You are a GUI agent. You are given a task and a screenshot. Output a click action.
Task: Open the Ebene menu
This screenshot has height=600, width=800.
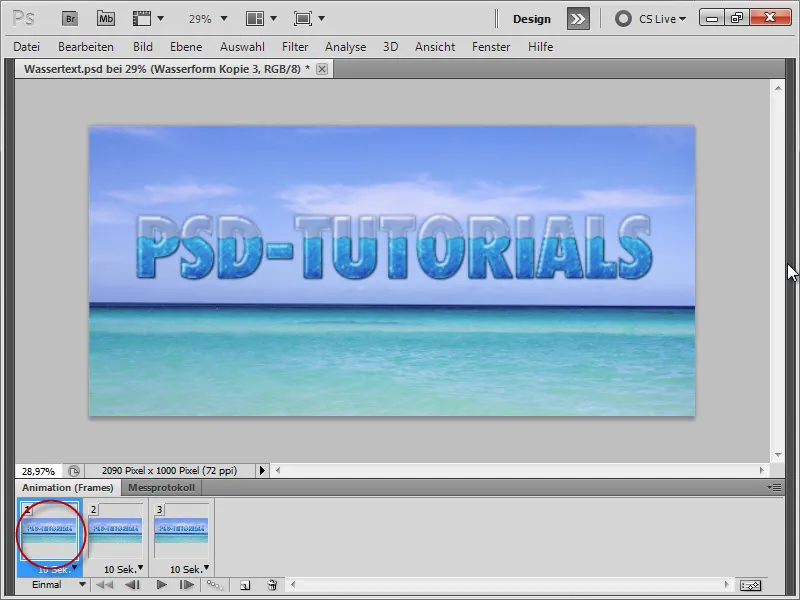(186, 47)
